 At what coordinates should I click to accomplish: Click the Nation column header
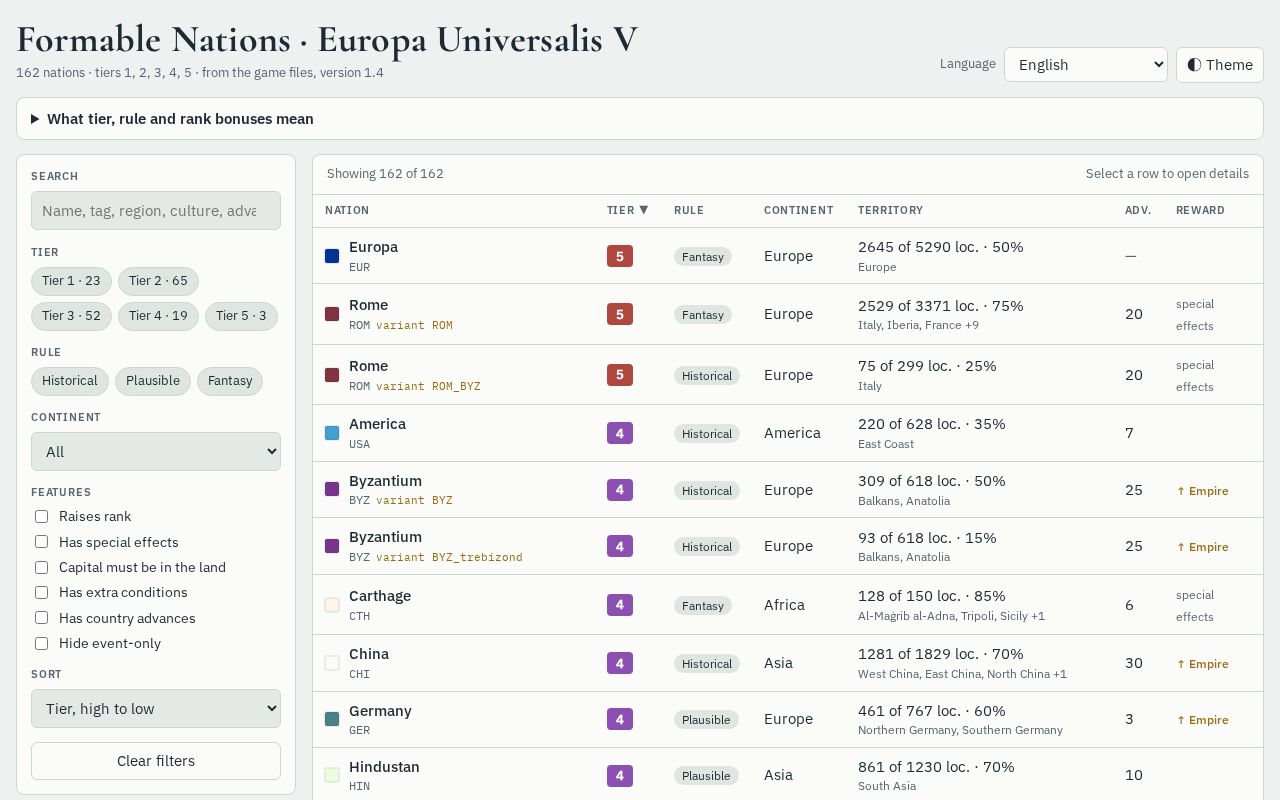point(347,210)
